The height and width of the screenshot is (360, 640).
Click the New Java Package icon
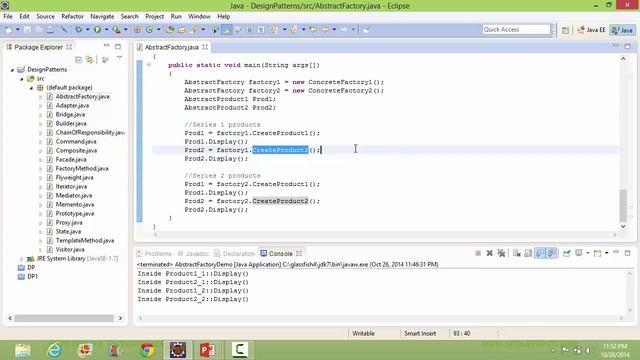click(137, 30)
